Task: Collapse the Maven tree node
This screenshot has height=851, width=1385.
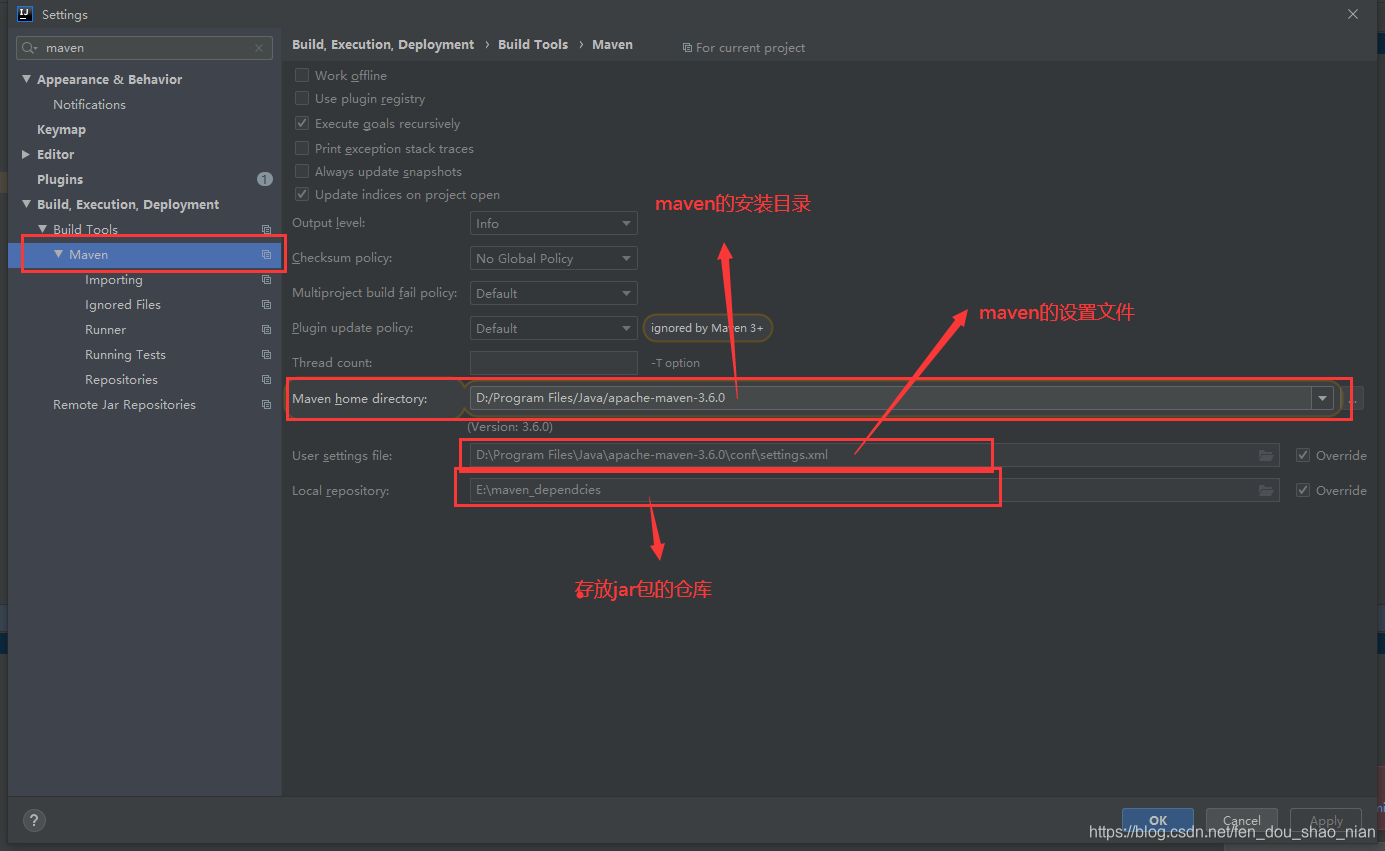Action: [x=59, y=254]
